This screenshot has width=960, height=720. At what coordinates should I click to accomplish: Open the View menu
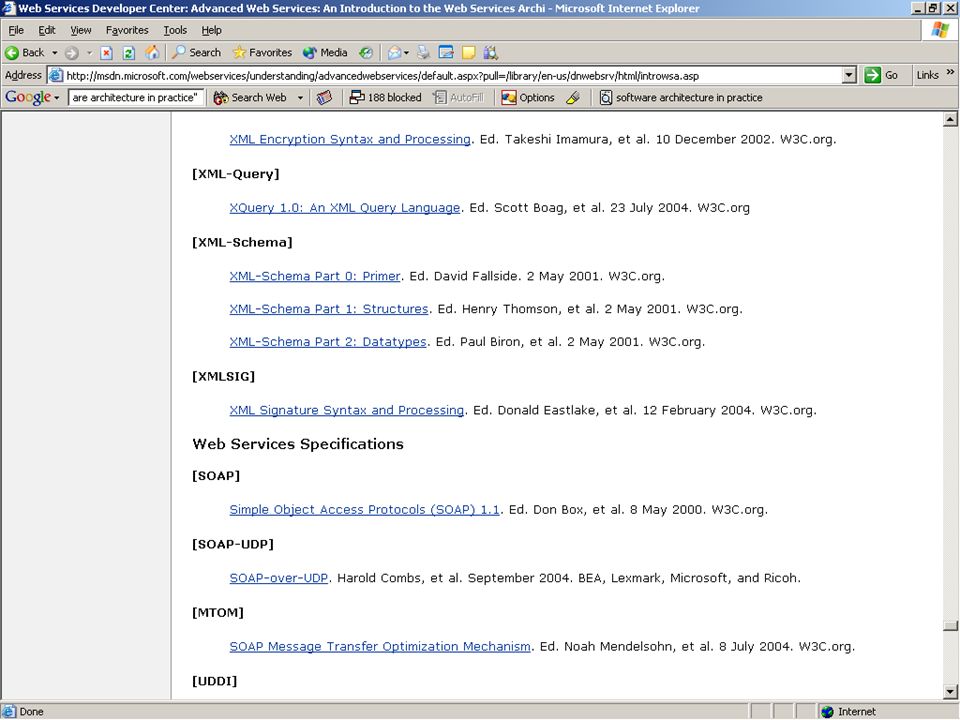(x=81, y=30)
